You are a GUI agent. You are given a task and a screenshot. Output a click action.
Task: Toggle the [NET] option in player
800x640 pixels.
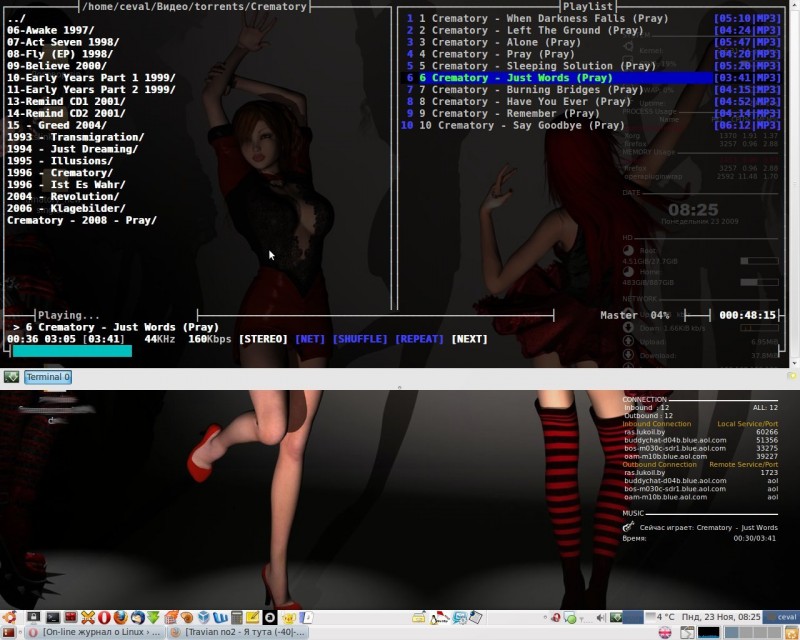(x=310, y=339)
